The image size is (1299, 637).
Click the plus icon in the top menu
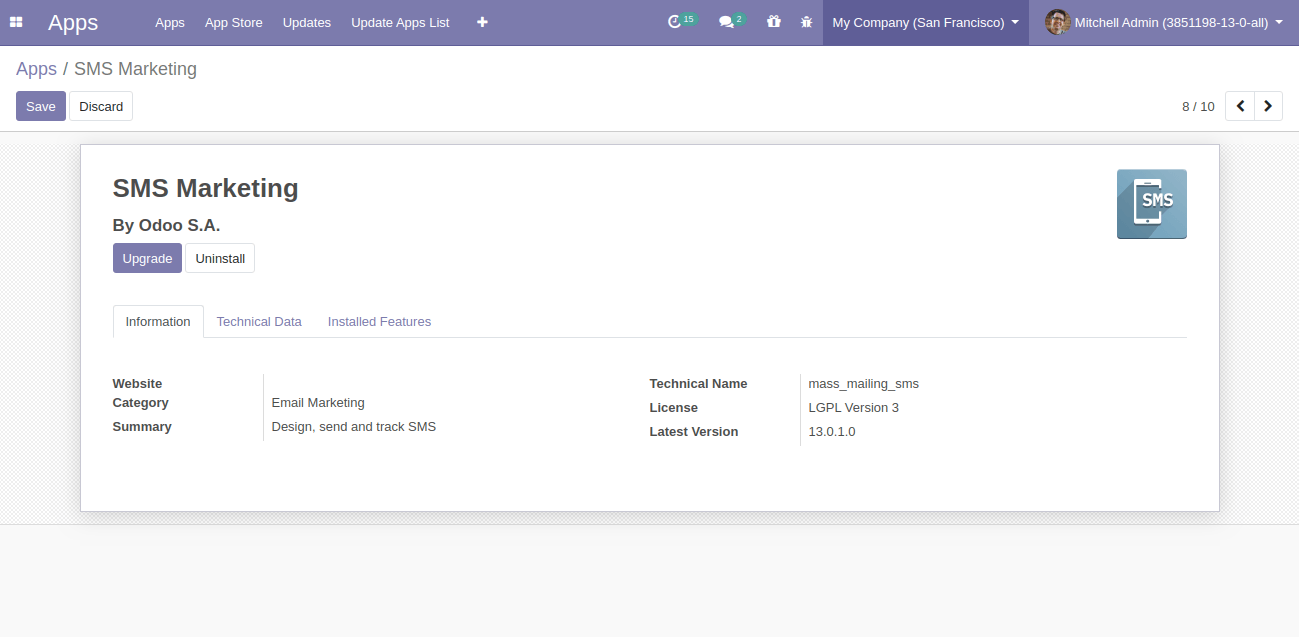click(x=482, y=22)
